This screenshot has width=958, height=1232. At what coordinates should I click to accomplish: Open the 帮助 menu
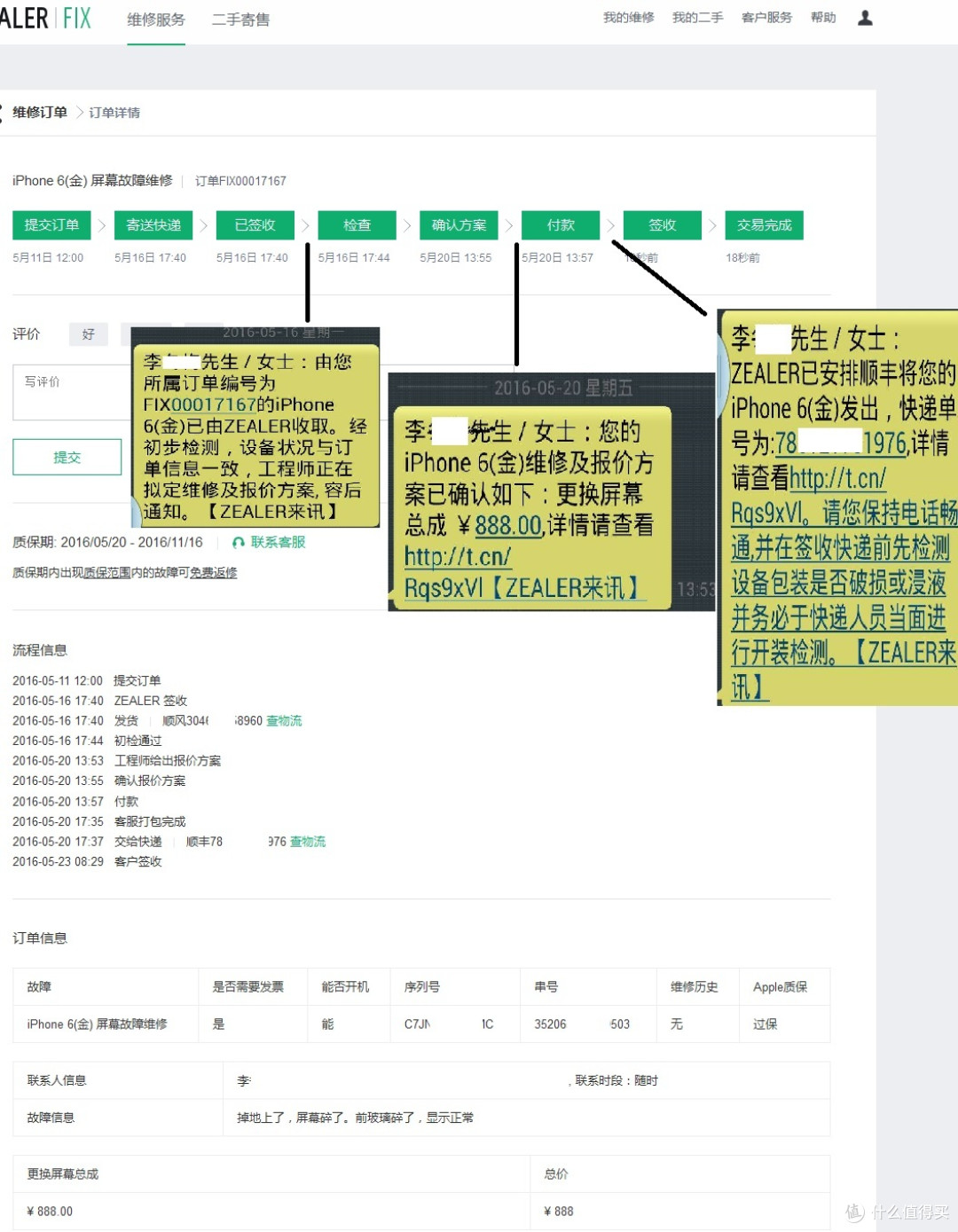coord(823,18)
